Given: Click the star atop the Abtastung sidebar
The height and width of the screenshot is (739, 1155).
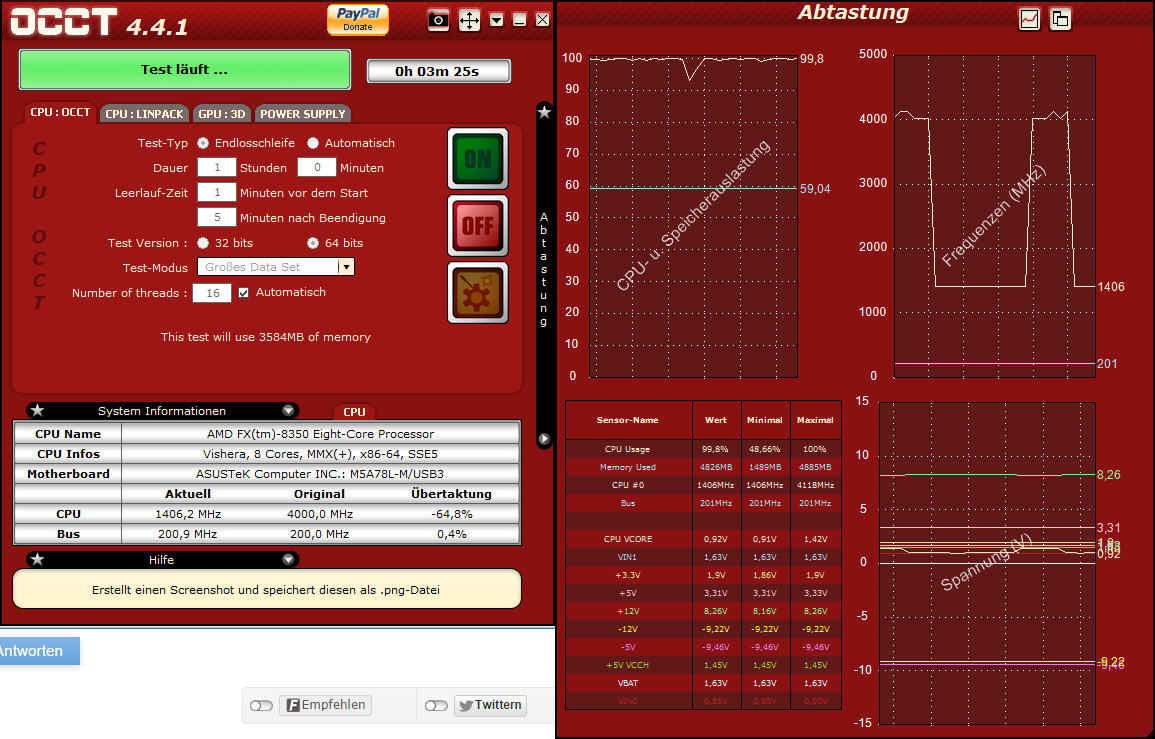Looking at the screenshot, I should (x=544, y=112).
